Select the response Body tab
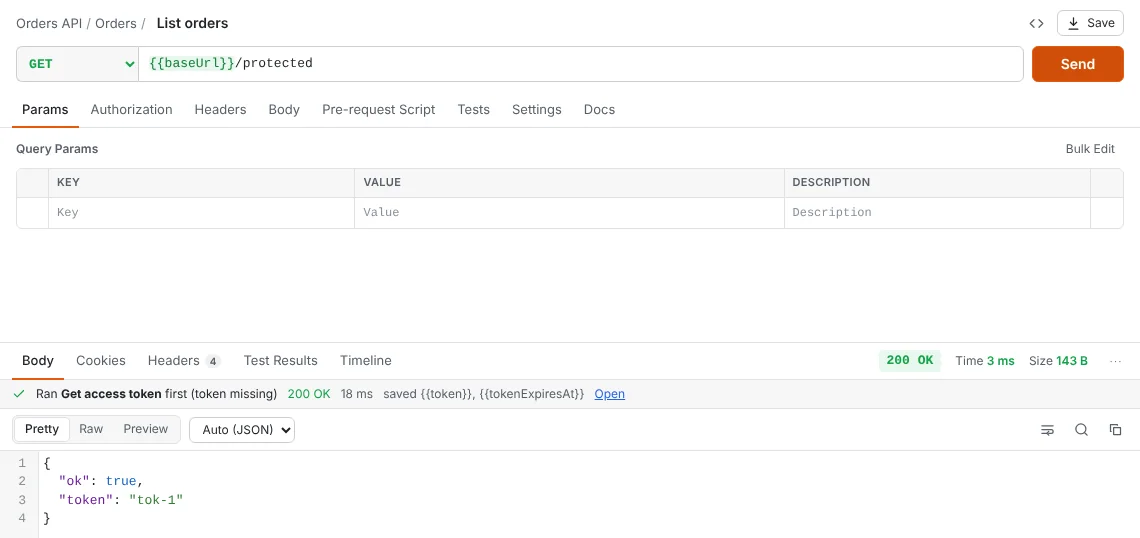The width and height of the screenshot is (1140, 538). pyautogui.click(x=38, y=361)
